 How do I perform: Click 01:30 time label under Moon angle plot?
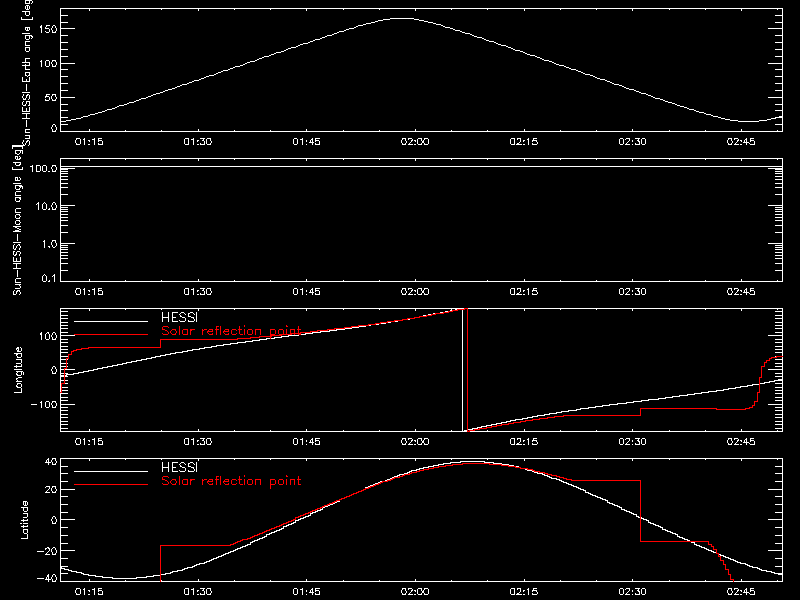(198, 292)
